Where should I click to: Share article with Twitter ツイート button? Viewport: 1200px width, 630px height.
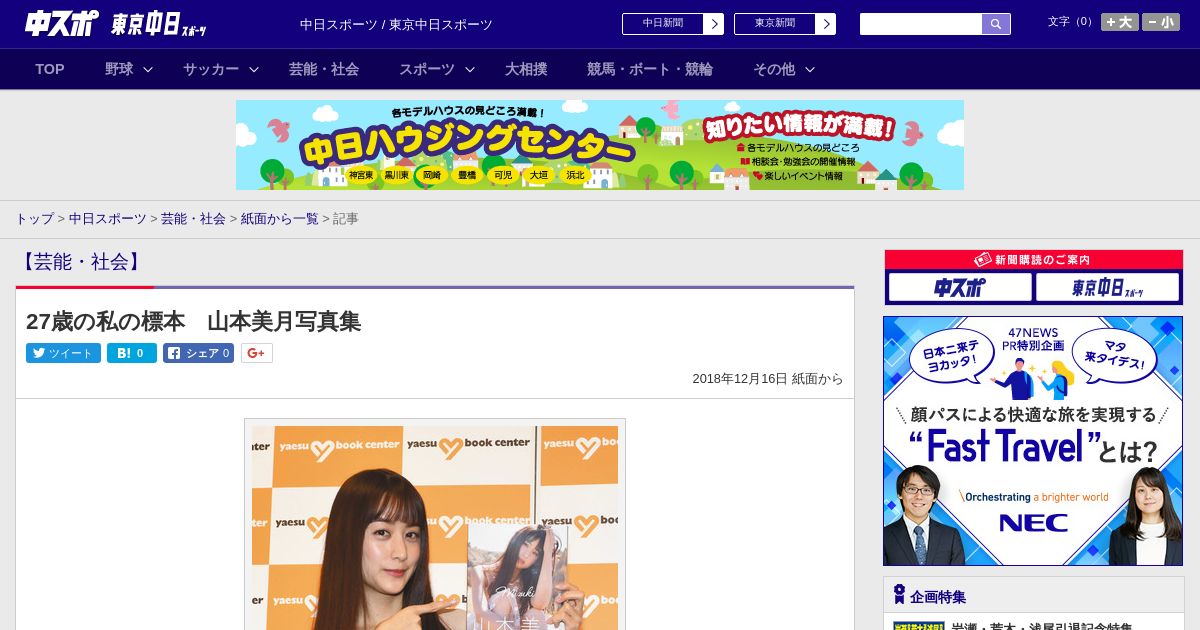point(63,353)
